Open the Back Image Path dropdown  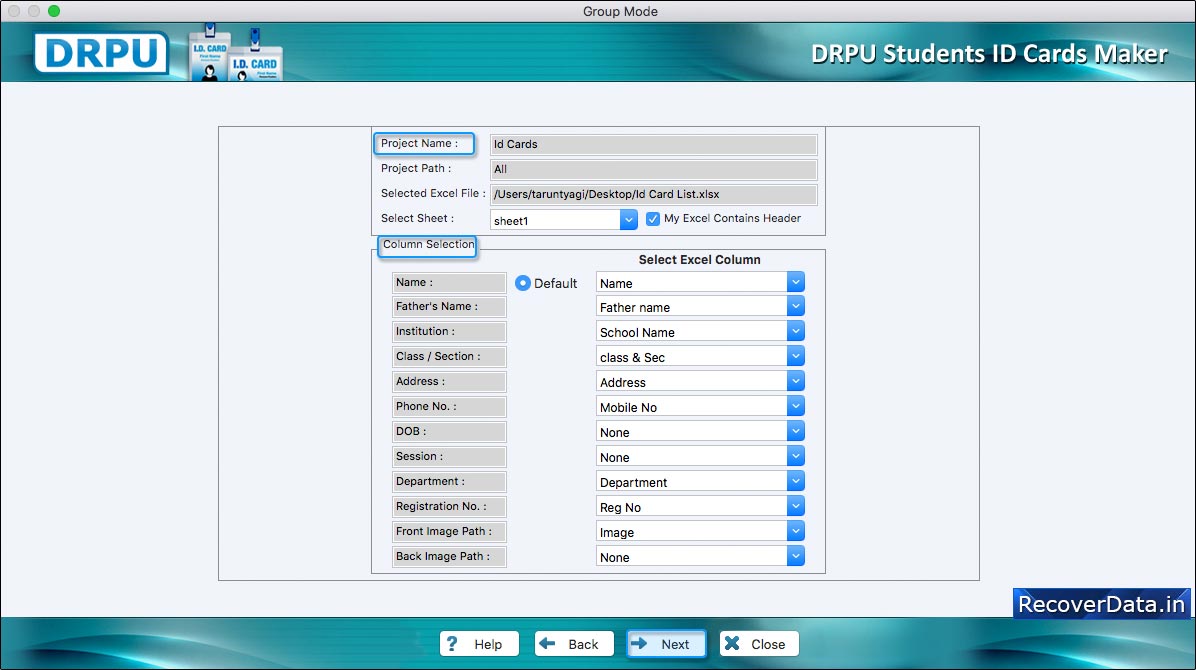pyautogui.click(x=796, y=557)
